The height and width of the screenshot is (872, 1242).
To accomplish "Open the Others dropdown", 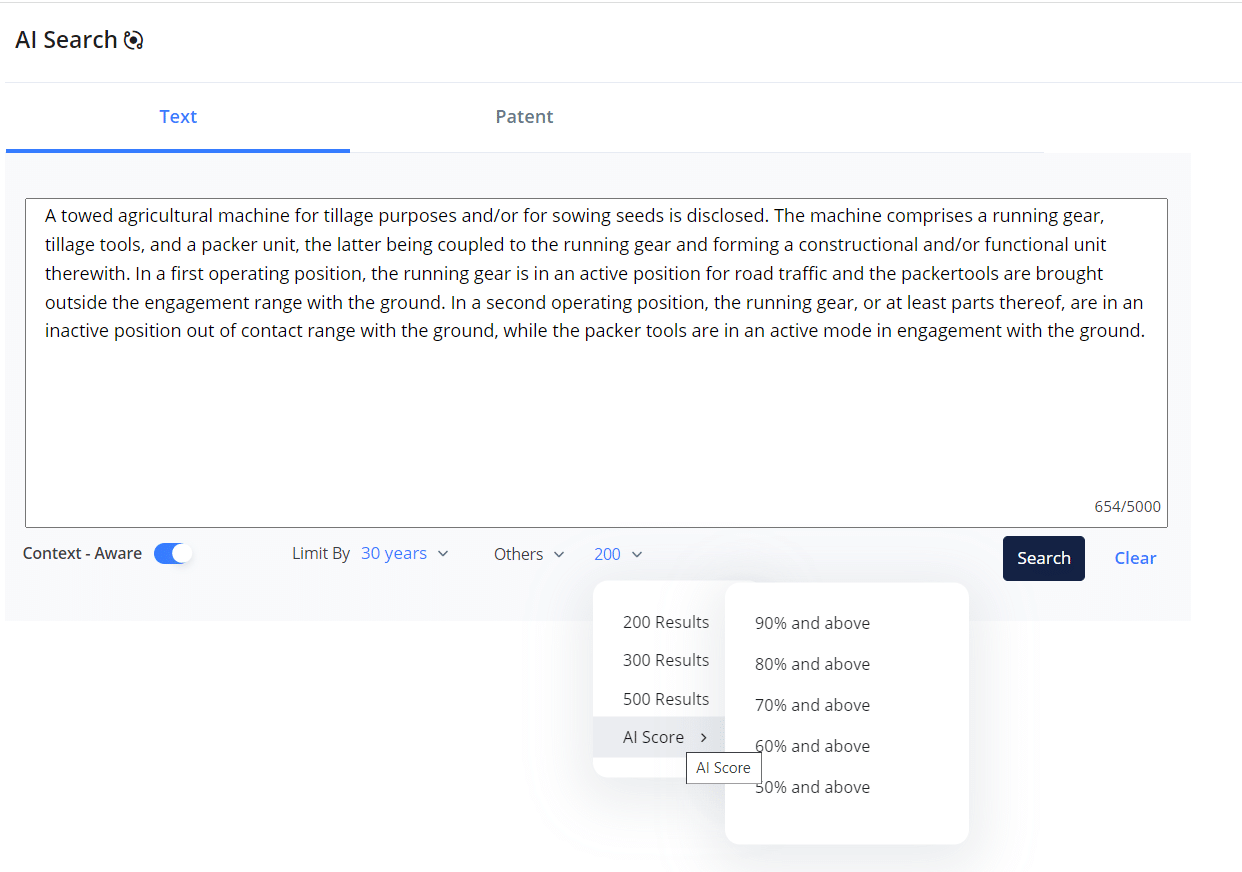I will coord(529,554).
